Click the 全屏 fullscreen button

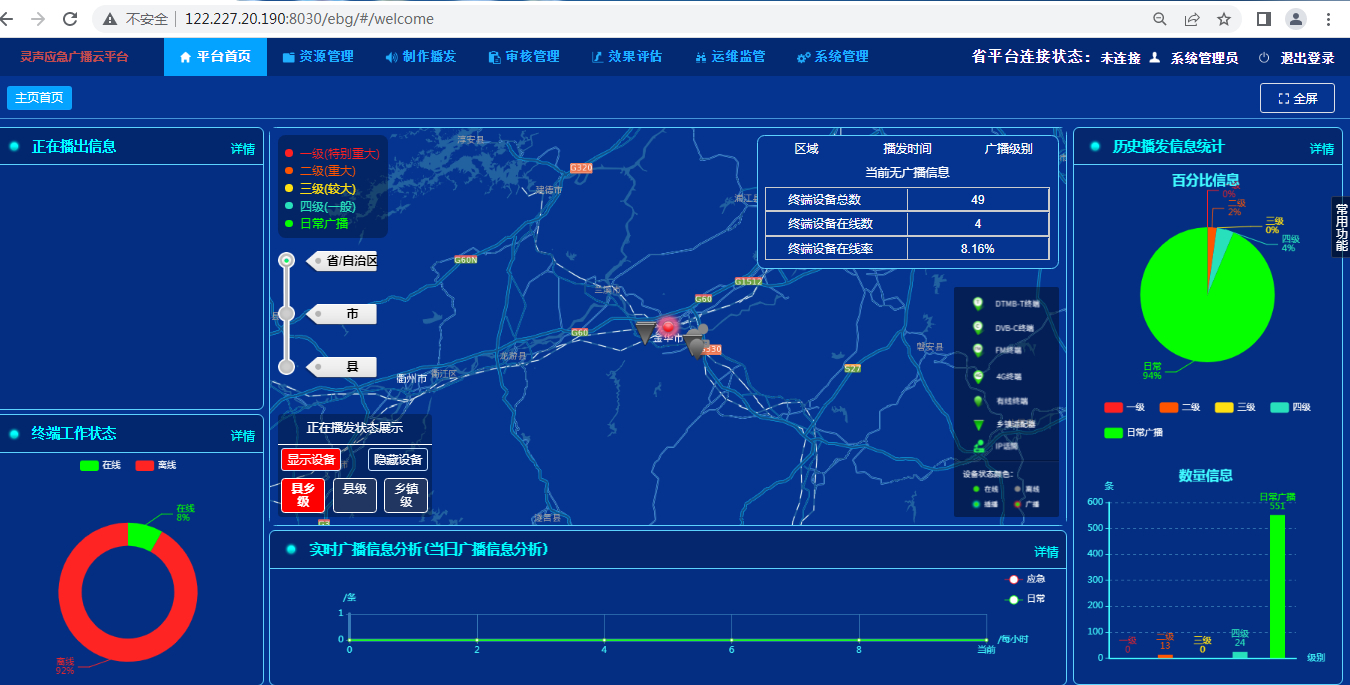click(x=1297, y=98)
